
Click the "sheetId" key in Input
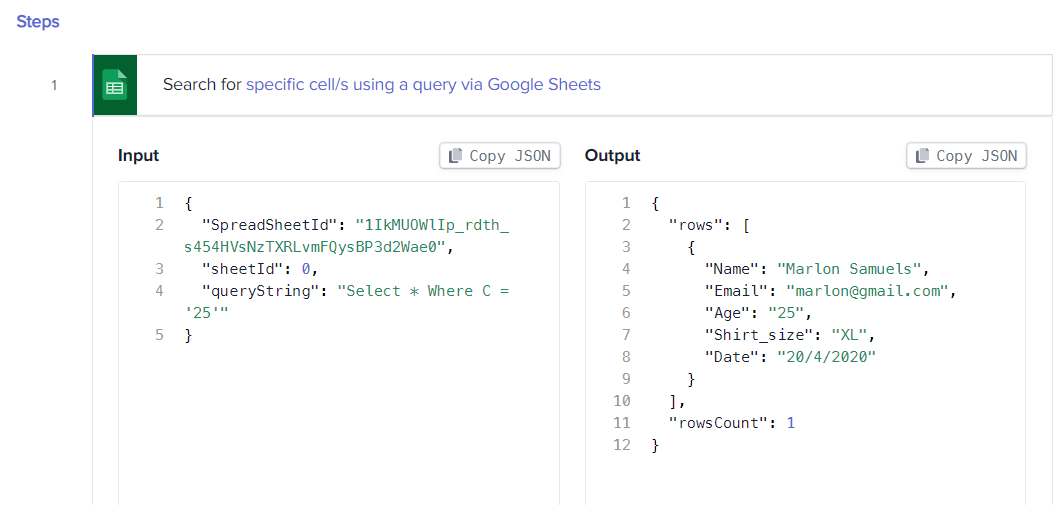(x=245, y=269)
